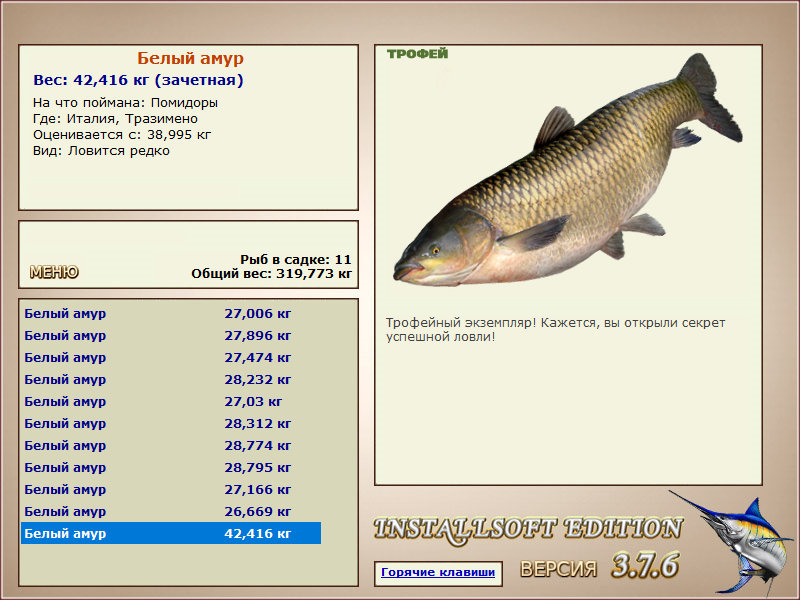The height and width of the screenshot is (600, 800).
Task: Select the 27,03 кг Белый амур row
Action: [x=171, y=402]
